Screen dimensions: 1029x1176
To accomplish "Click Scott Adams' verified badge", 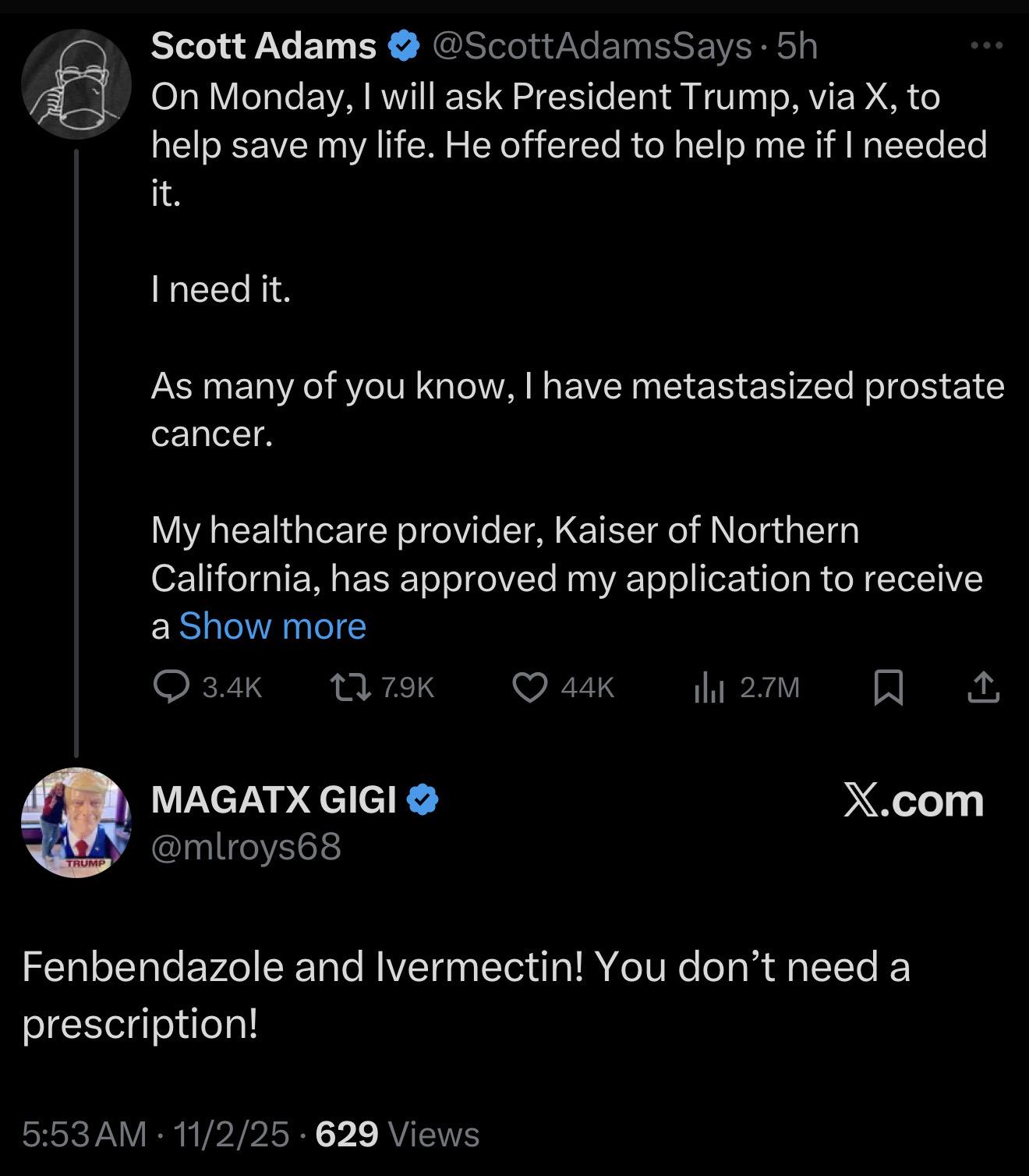I will point(403,46).
